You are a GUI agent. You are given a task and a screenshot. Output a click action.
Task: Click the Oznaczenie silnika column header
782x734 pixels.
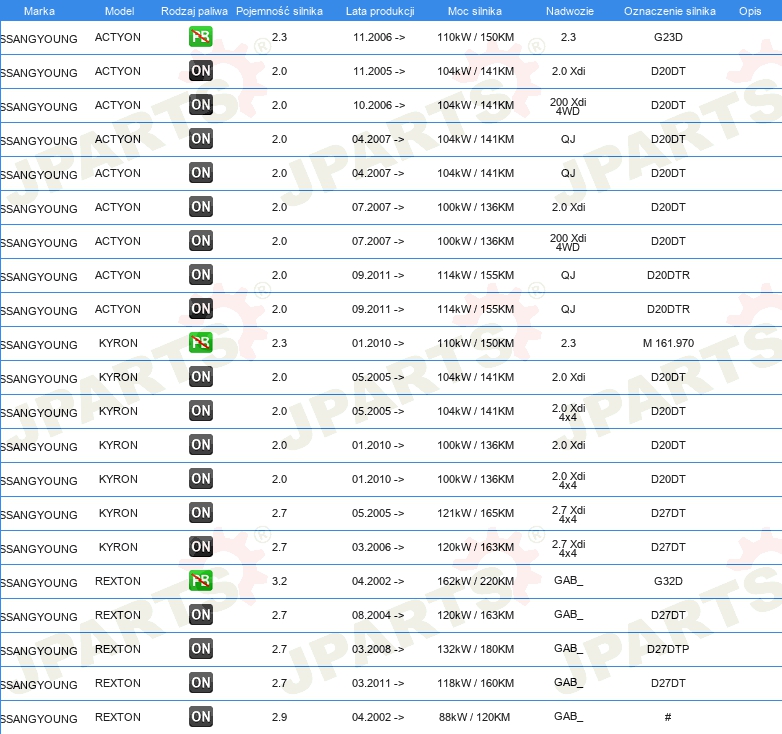click(669, 11)
